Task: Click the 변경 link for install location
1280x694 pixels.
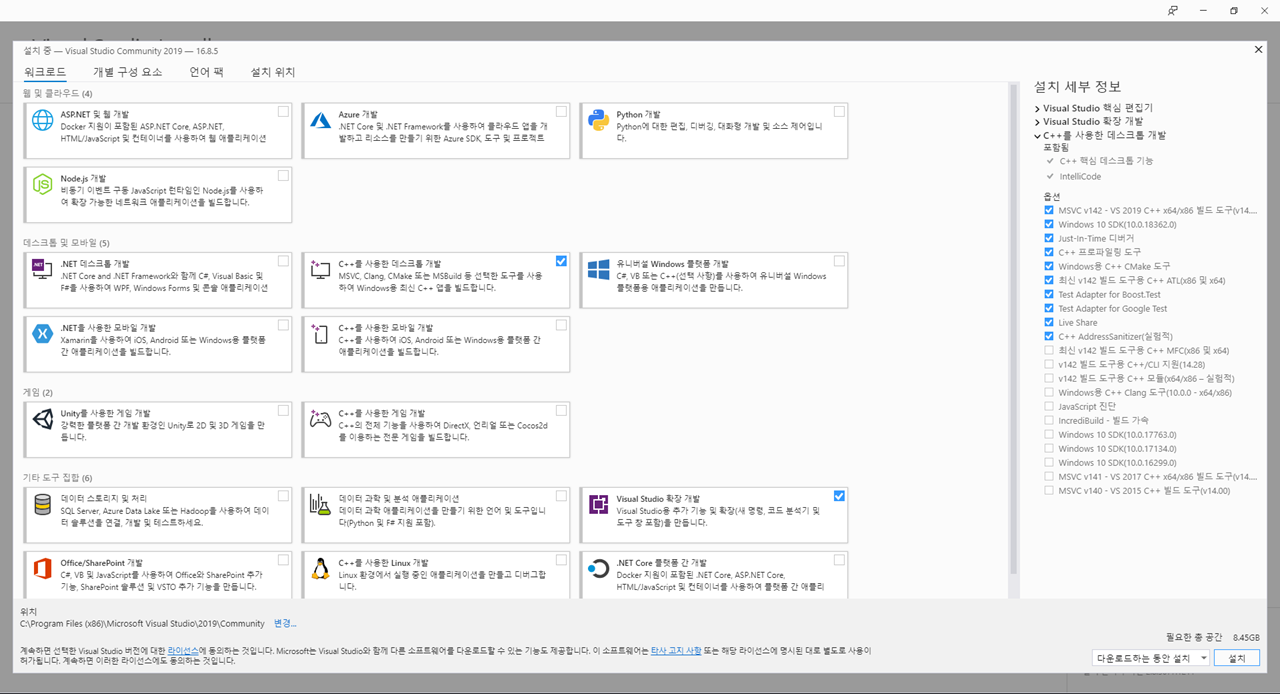Action: (x=285, y=623)
